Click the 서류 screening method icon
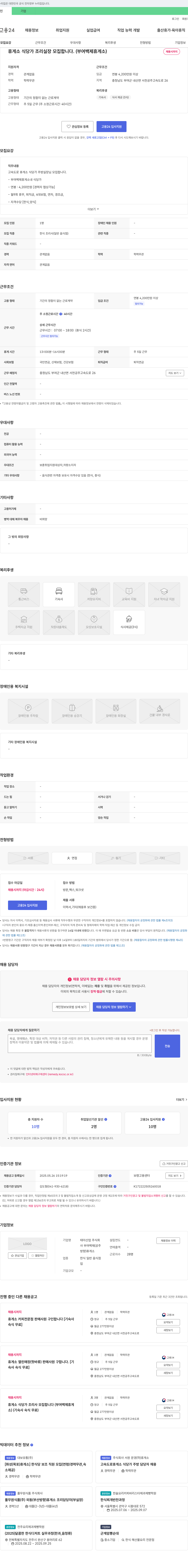 coord(28,858)
